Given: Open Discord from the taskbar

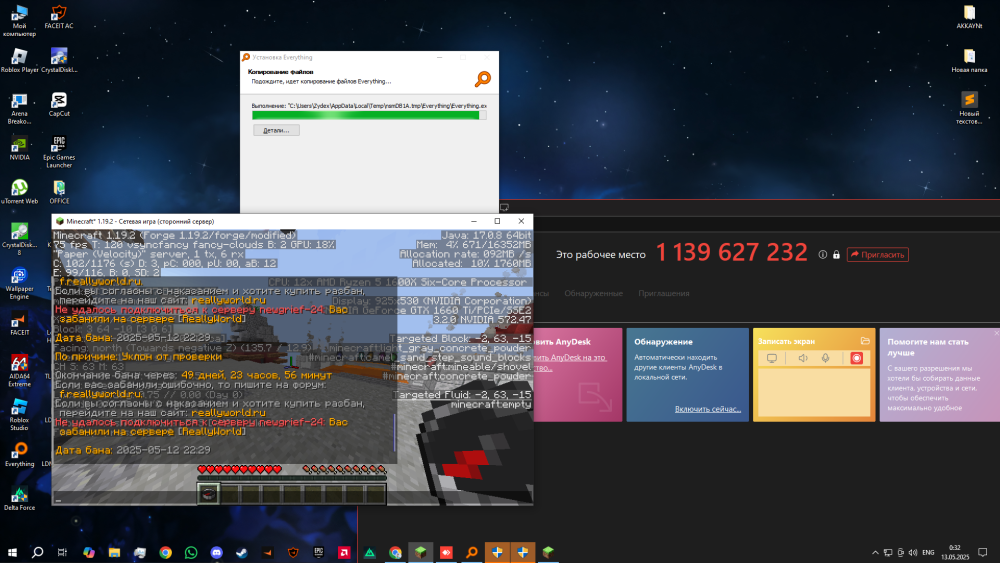Looking at the screenshot, I should 216,552.
